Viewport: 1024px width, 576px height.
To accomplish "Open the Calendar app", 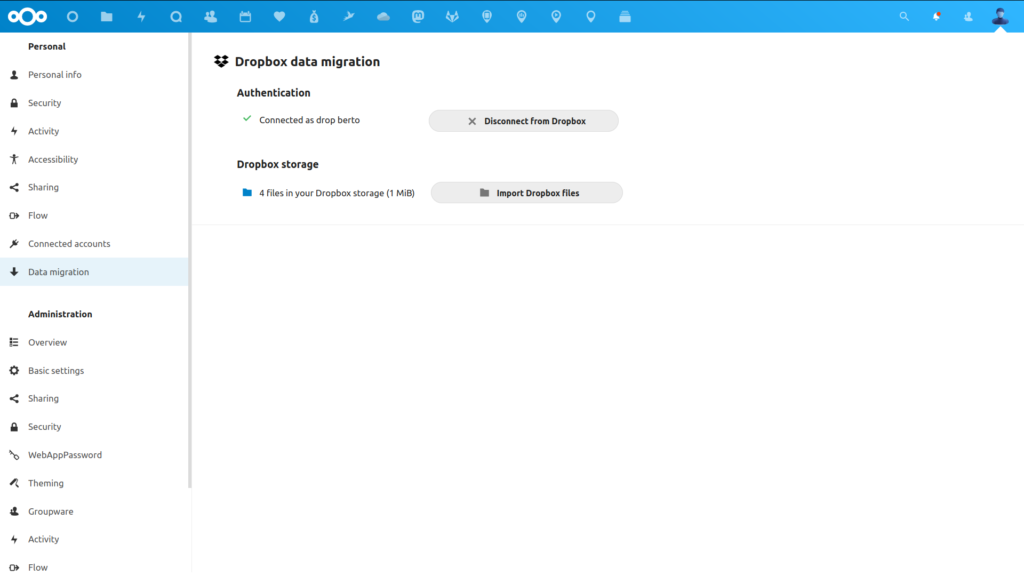I will 245,16.
